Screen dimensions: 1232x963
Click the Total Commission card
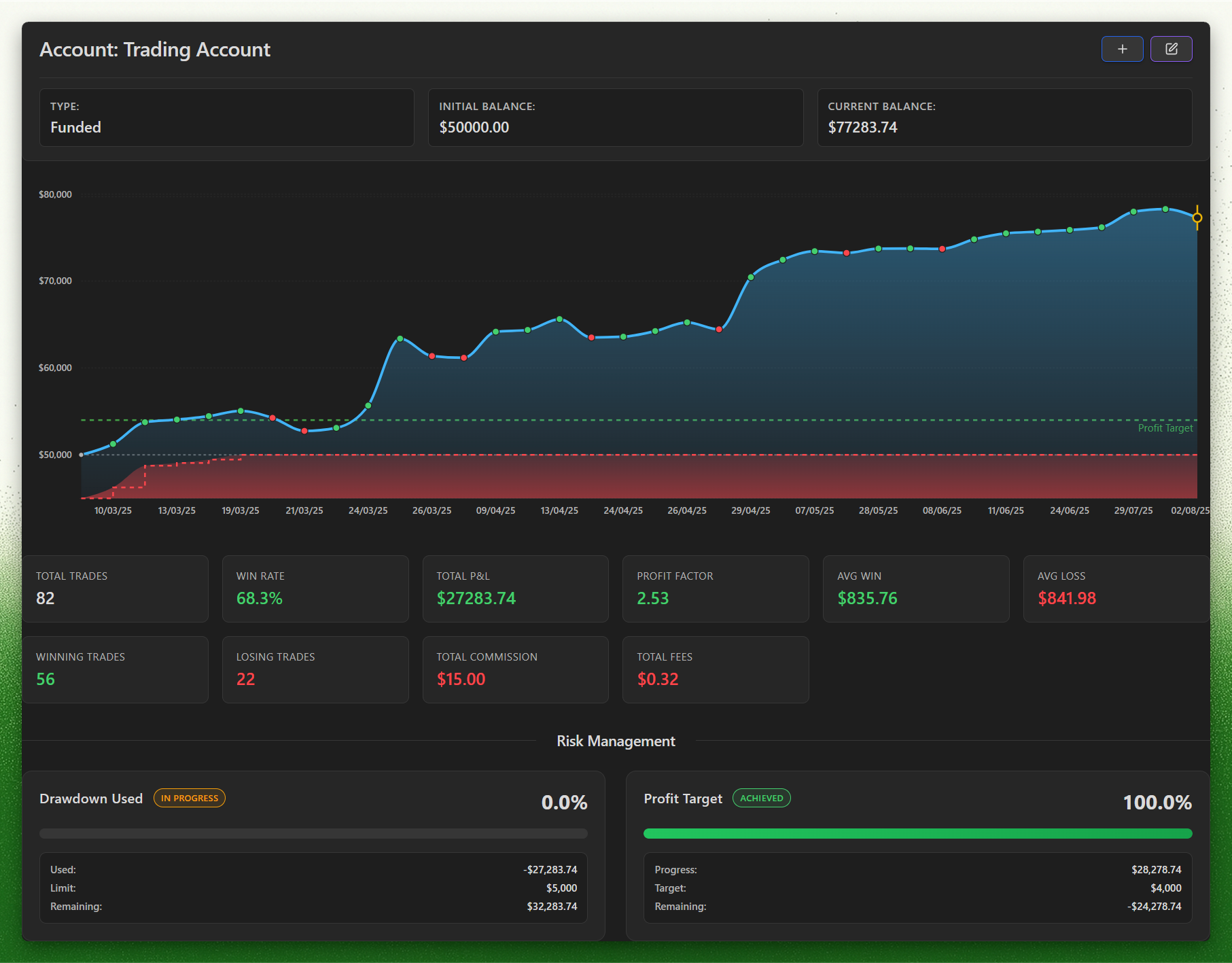pos(515,669)
